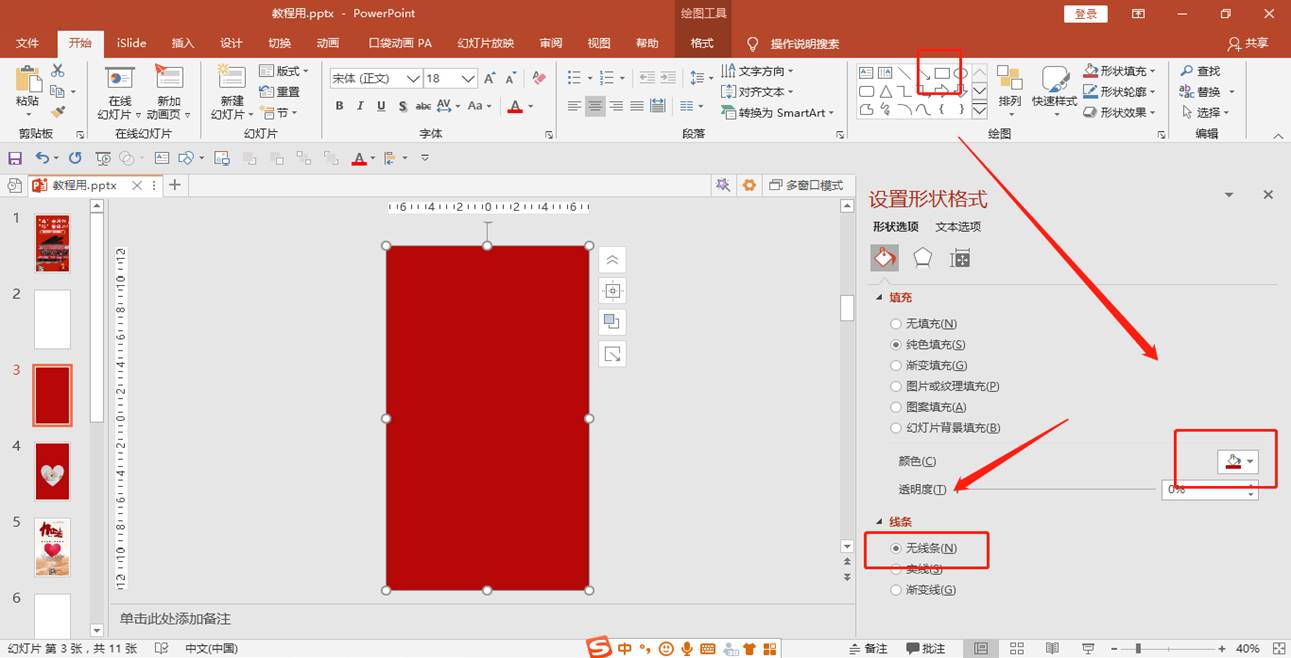
Task: Click the 登录 sign-in button
Action: click(x=1085, y=13)
